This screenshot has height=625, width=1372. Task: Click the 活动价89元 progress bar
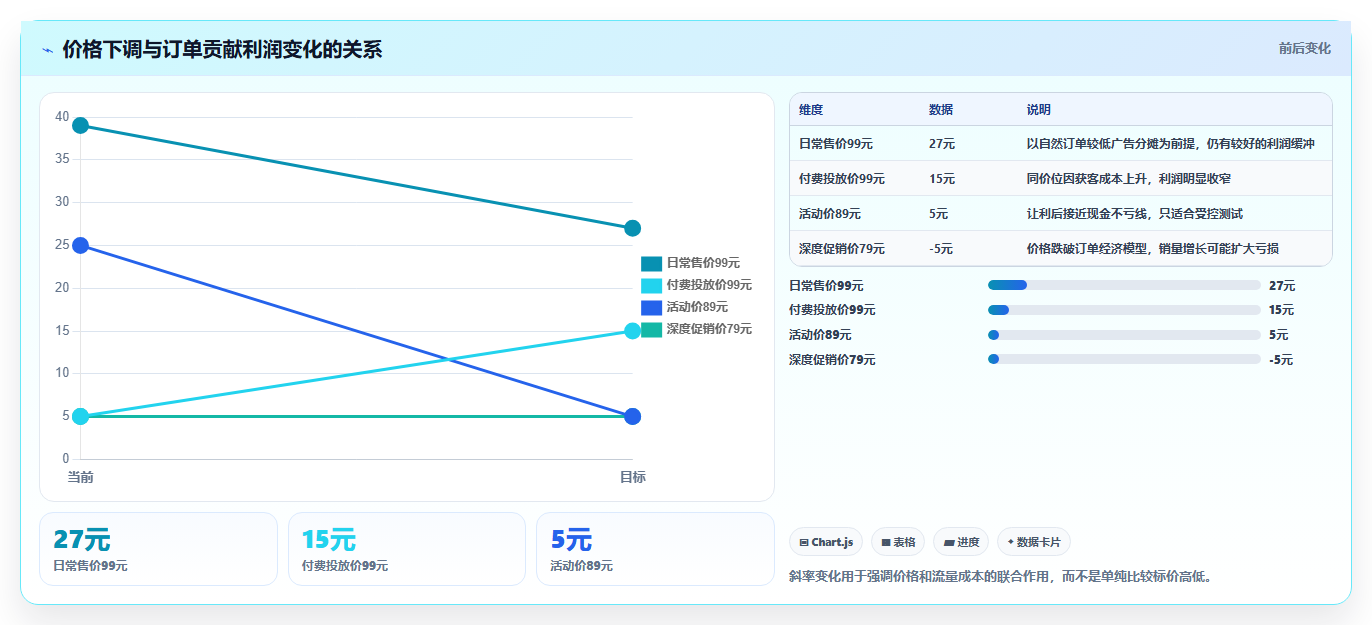pos(1124,335)
